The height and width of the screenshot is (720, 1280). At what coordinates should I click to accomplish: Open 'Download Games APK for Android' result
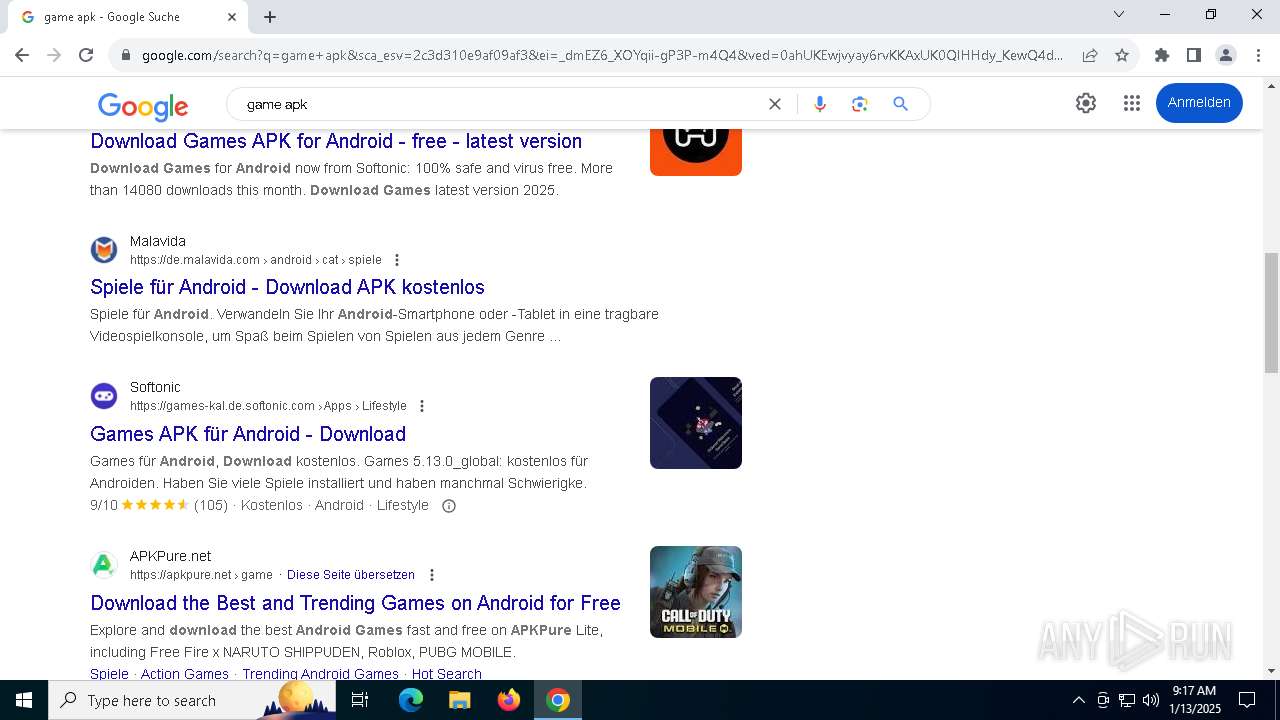336,141
